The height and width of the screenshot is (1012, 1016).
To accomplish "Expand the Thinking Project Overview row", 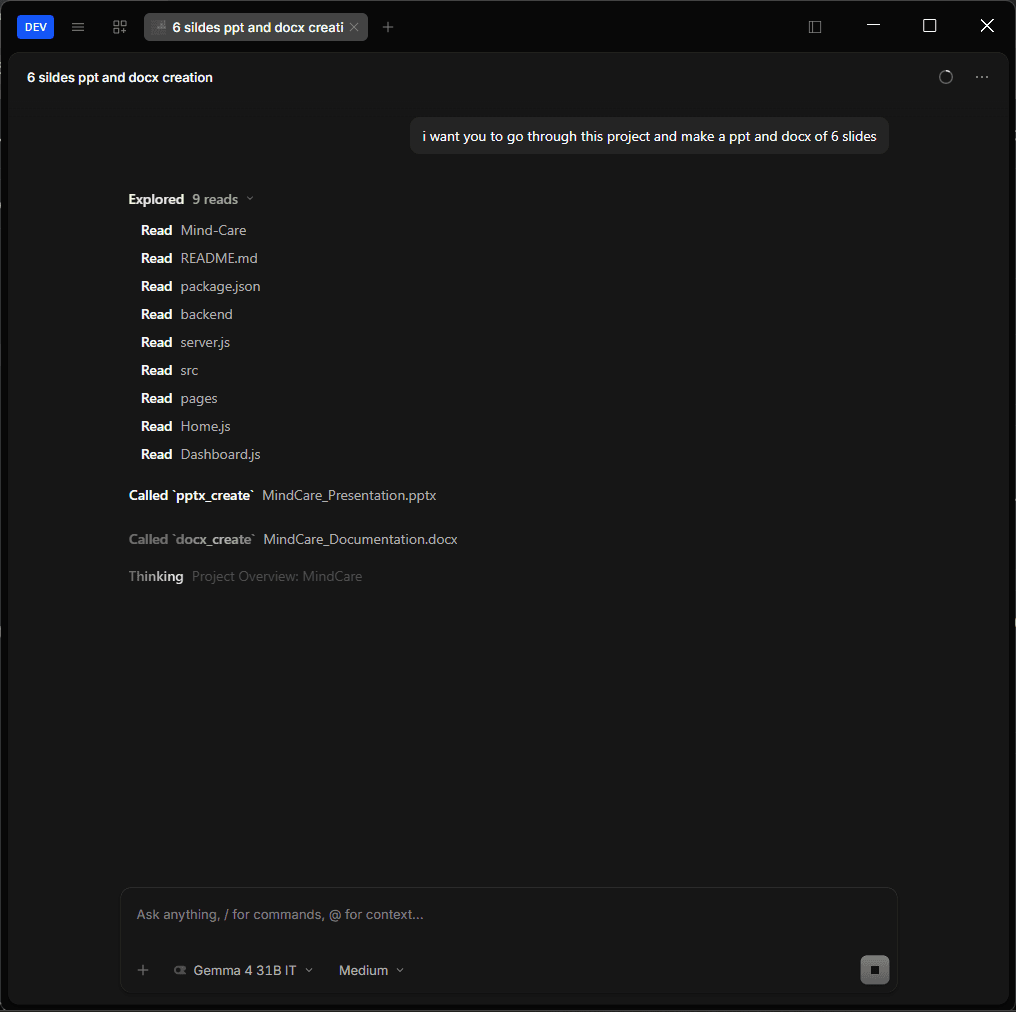I will click(x=245, y=577).
